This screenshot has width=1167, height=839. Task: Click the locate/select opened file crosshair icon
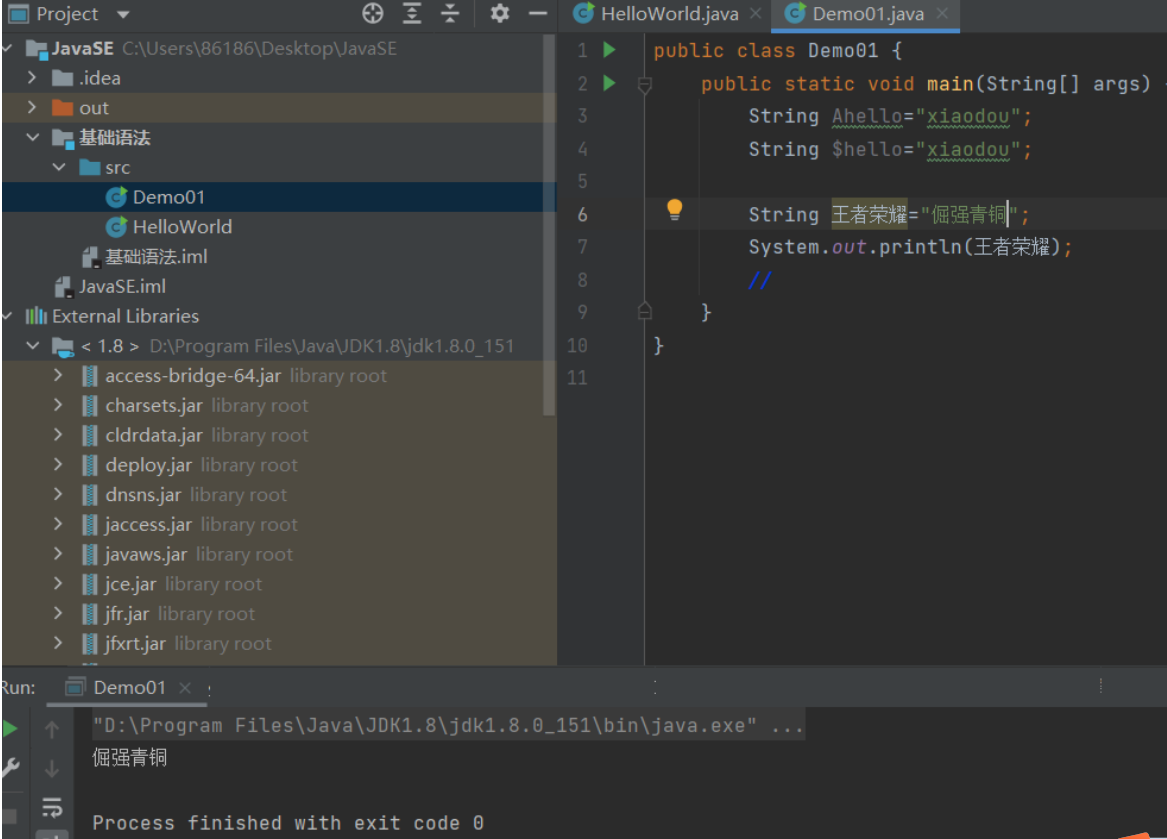[373, 13]
